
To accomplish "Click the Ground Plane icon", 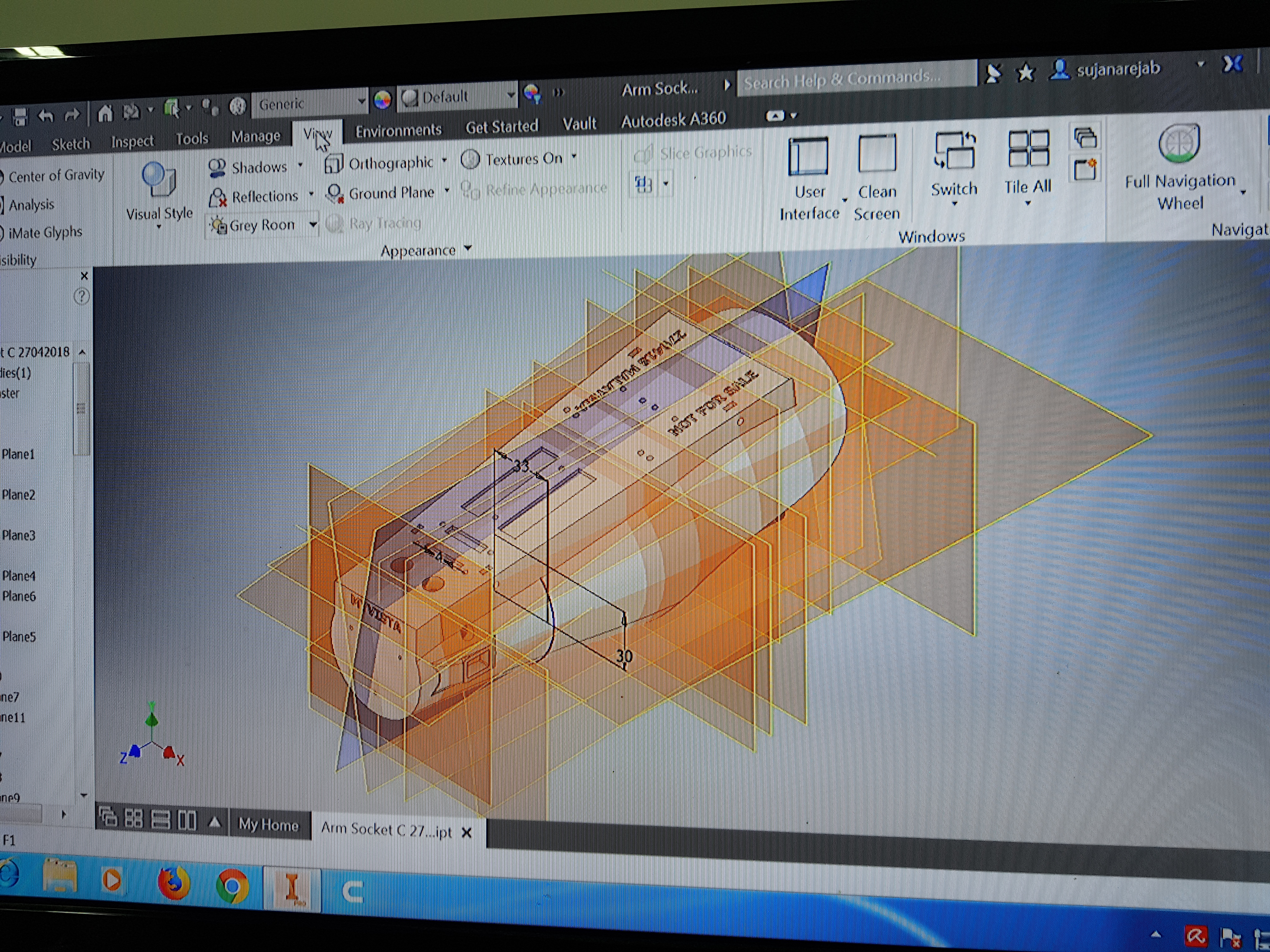I will pos(335,193).
